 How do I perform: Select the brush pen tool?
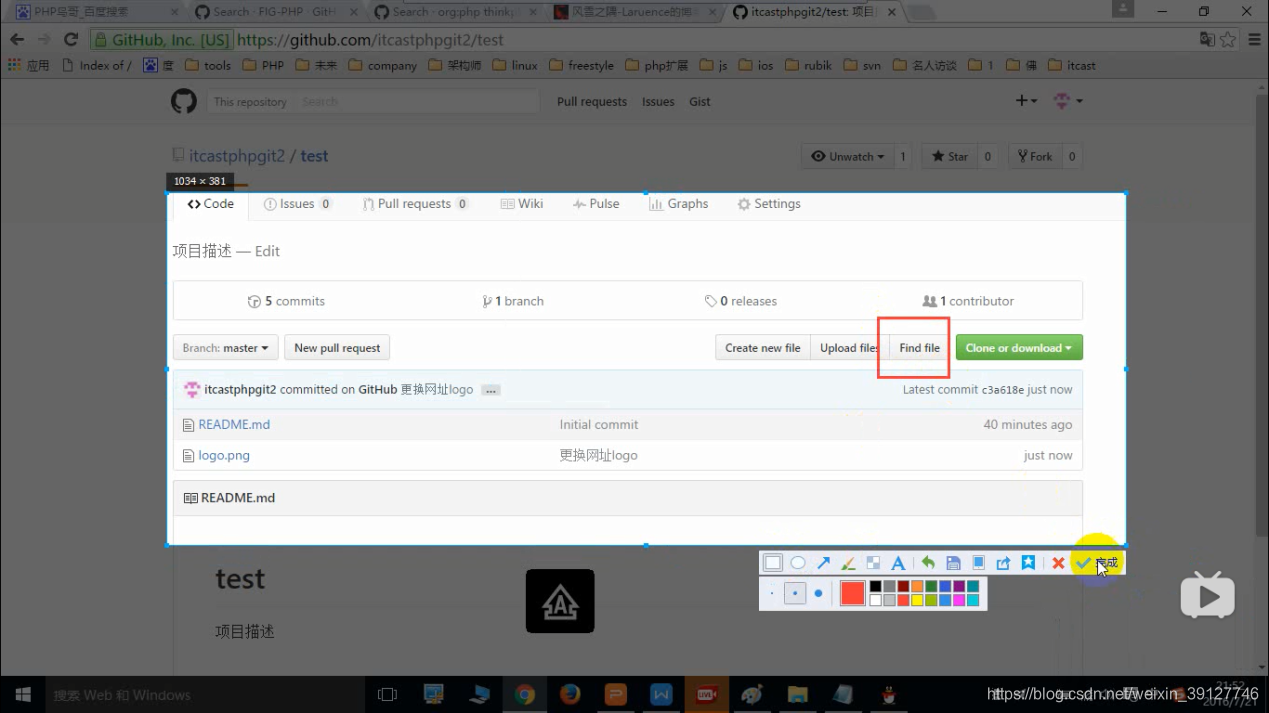coord(848,563)
